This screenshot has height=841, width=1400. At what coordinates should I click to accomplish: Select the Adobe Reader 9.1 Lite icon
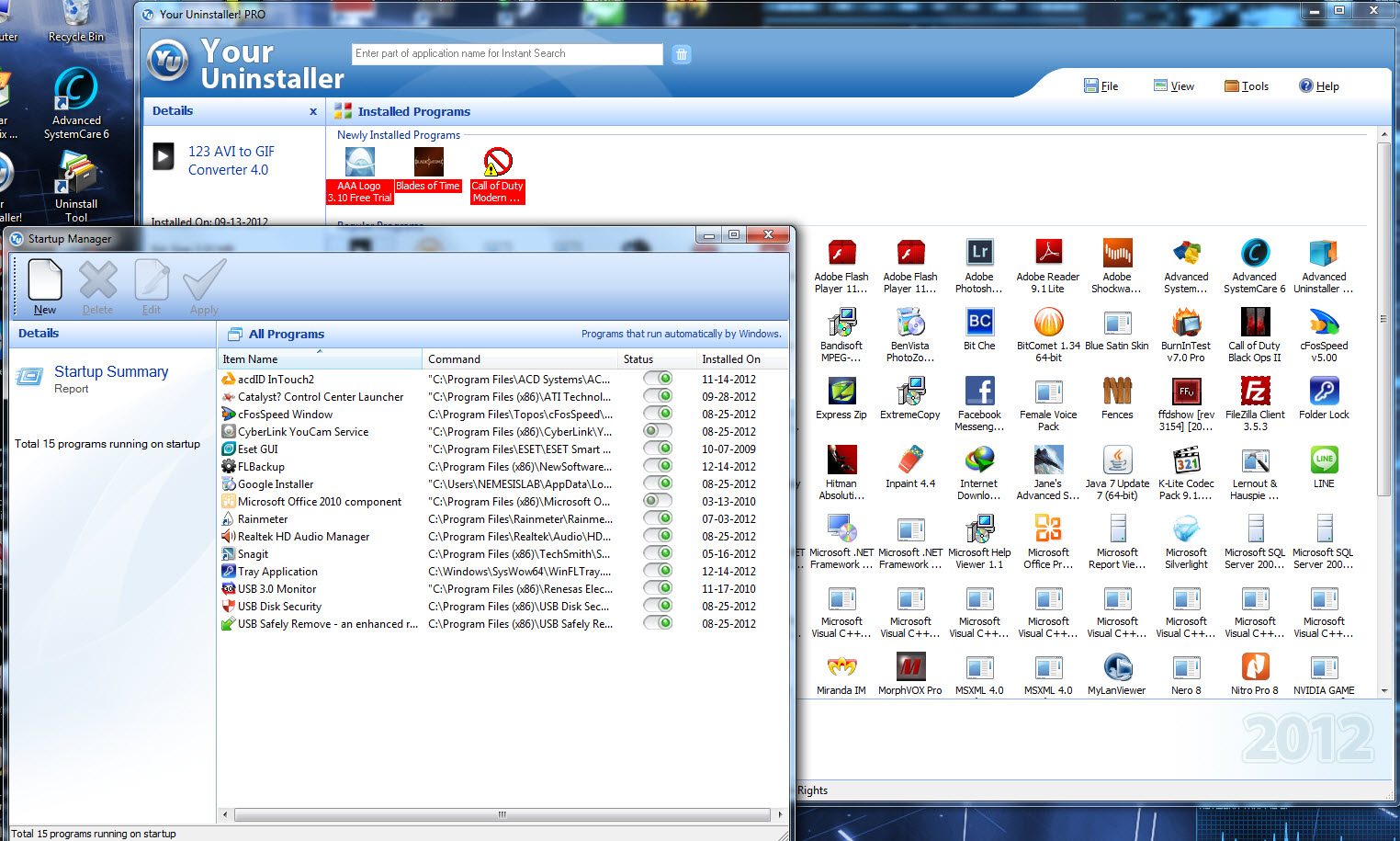pyautogui.click(x=1048, y=252)
